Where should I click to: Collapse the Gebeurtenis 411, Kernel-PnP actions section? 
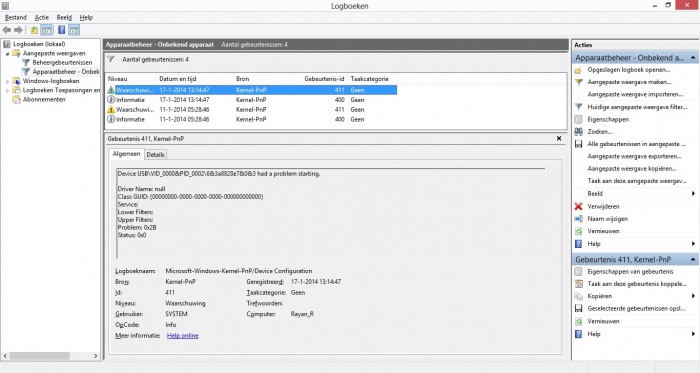(x=693, y=259)
